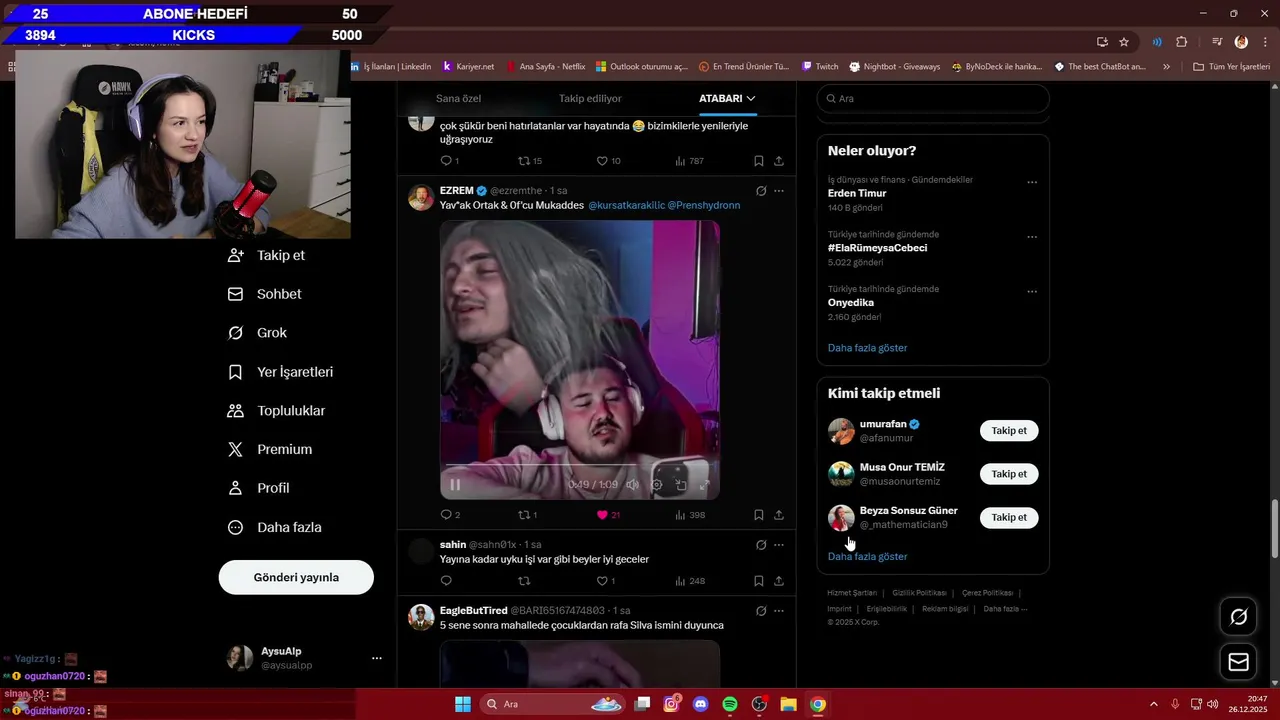Open the Twitch bookmark
Screen dimensions: 1280x720
(820, 67)
